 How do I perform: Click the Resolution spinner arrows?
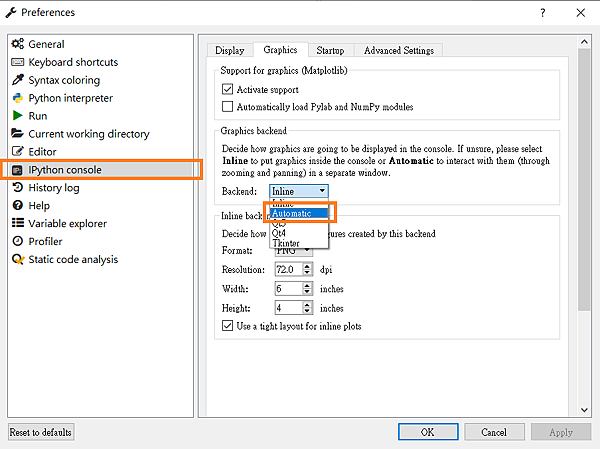[307, 269]
